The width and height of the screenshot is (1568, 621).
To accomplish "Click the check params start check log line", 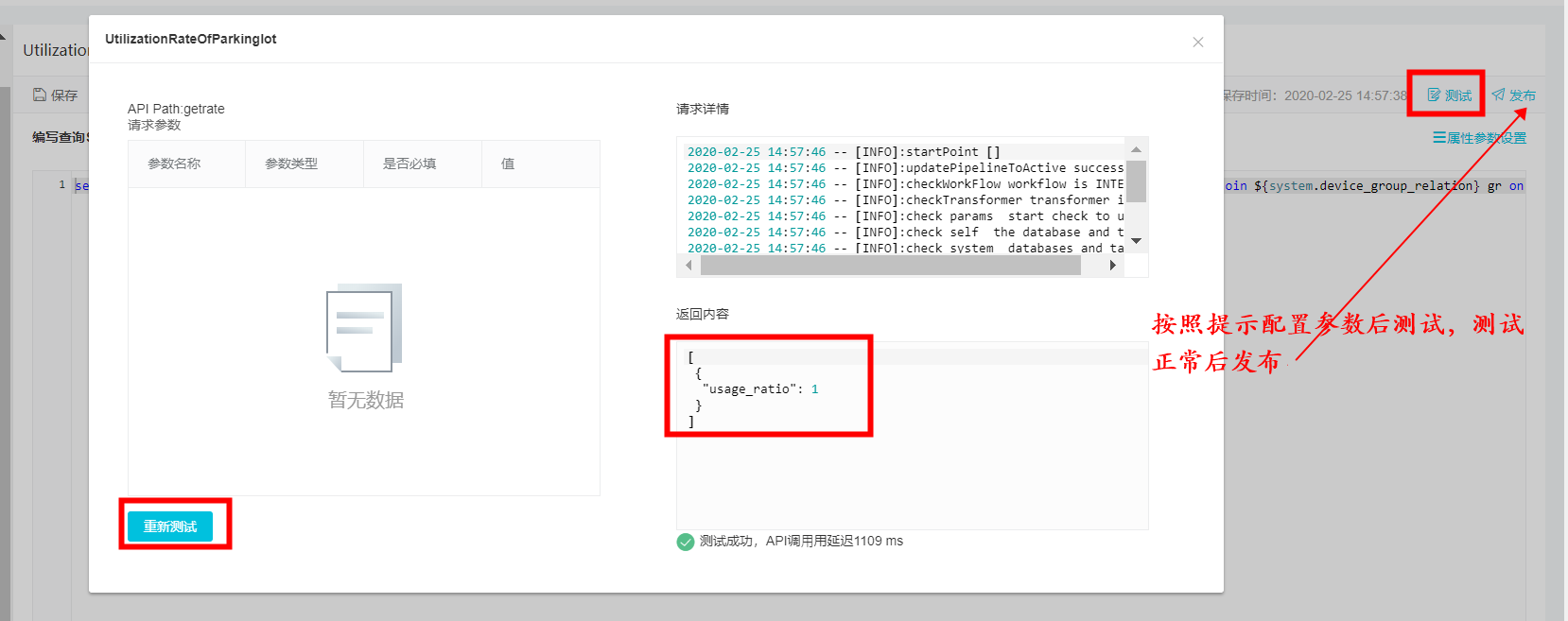I will coord(905,216).
